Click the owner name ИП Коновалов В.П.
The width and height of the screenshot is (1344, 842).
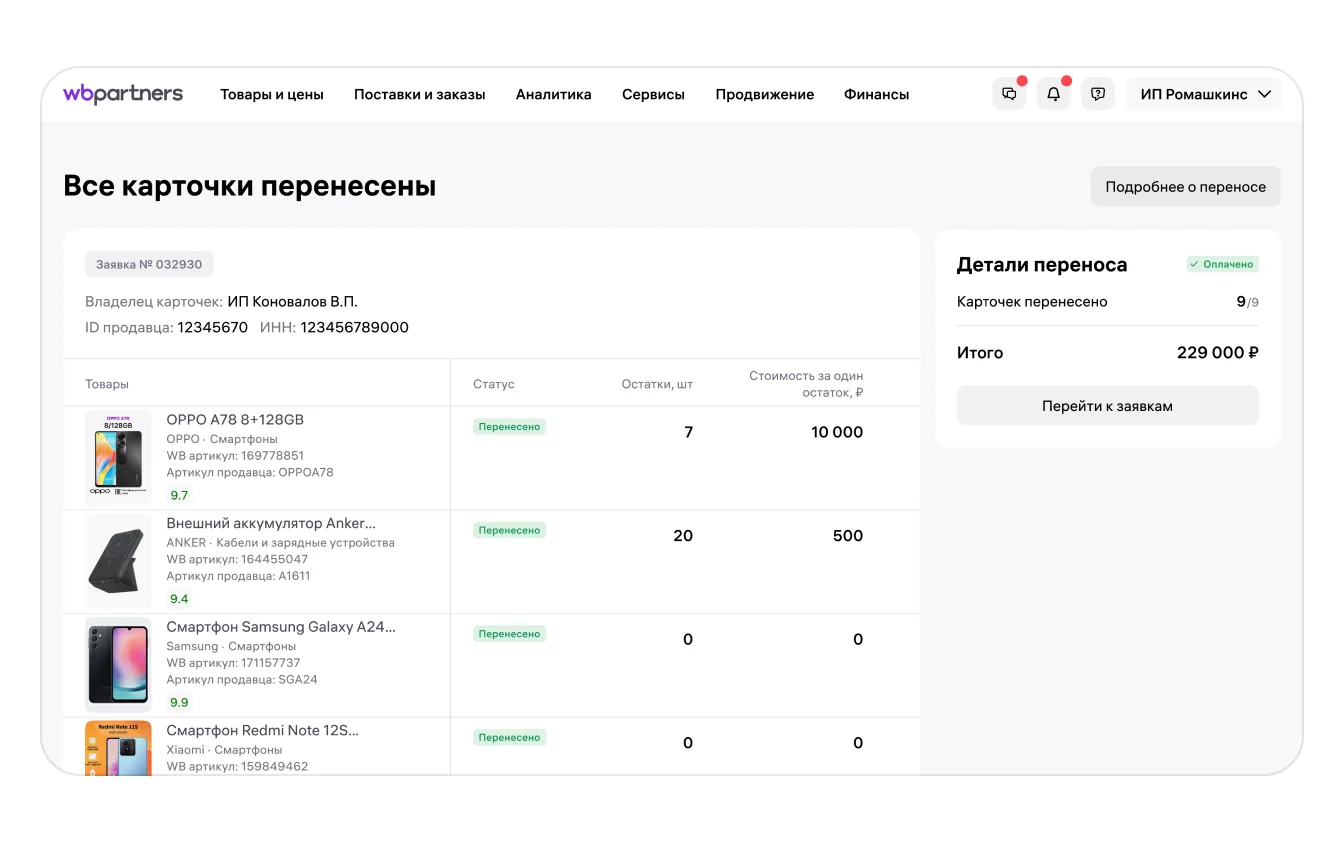(x=292, y=302)
